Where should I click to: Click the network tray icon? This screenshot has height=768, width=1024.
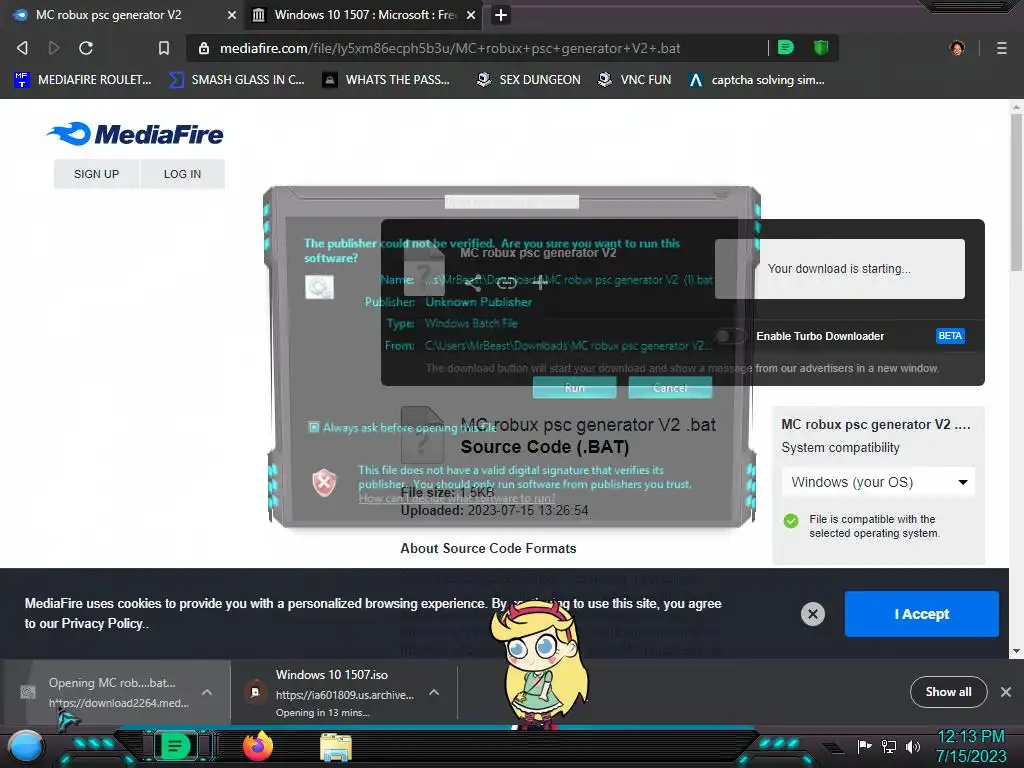(x=889, y=746)
